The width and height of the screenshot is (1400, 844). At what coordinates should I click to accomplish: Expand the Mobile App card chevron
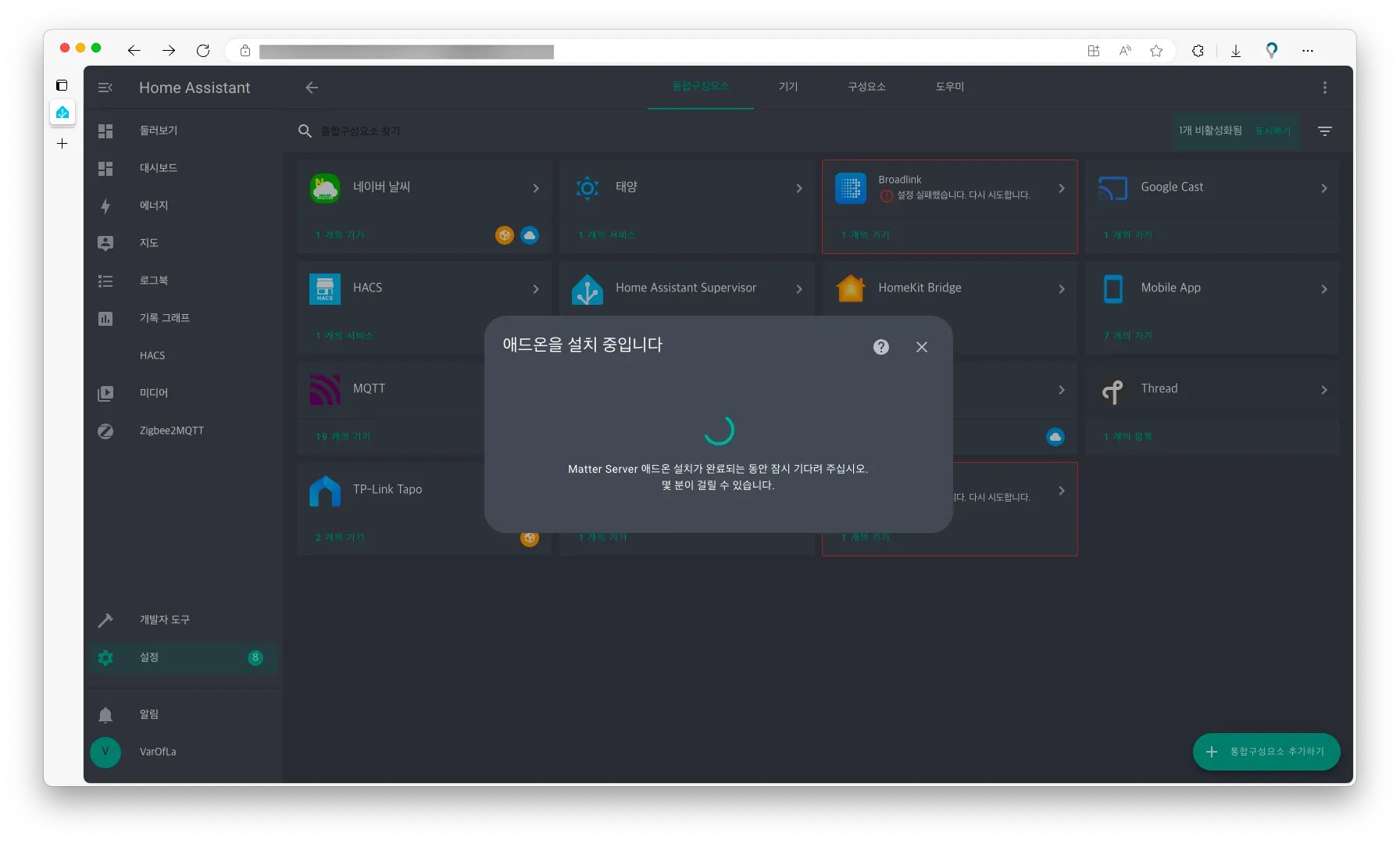point(1324,289)
